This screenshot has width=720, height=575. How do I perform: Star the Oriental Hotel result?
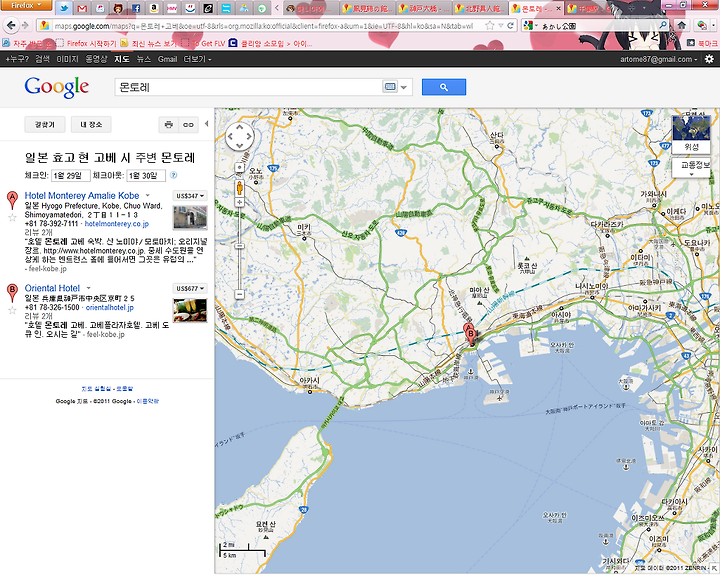pyautogui.click(x=12, y=310)
